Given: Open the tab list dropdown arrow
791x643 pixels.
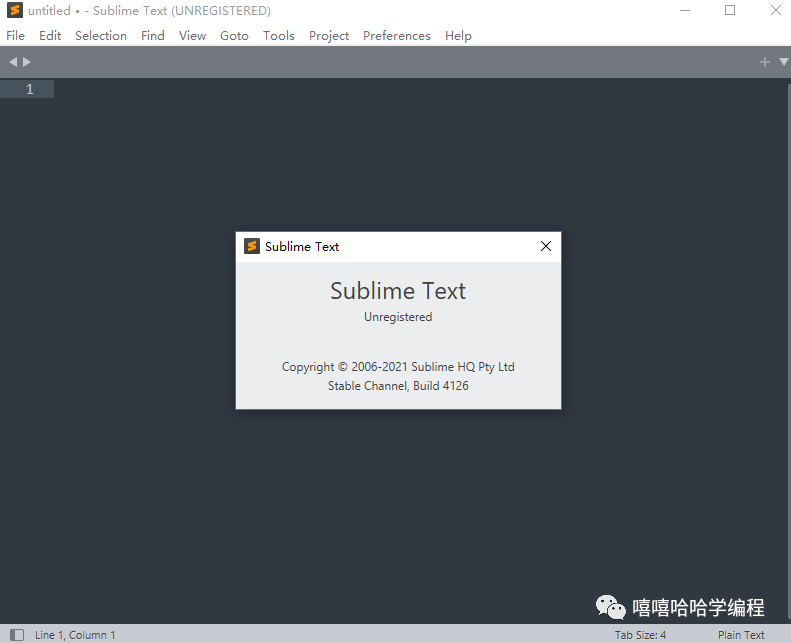Looking at the screenshot, I should tap(783, 62).
